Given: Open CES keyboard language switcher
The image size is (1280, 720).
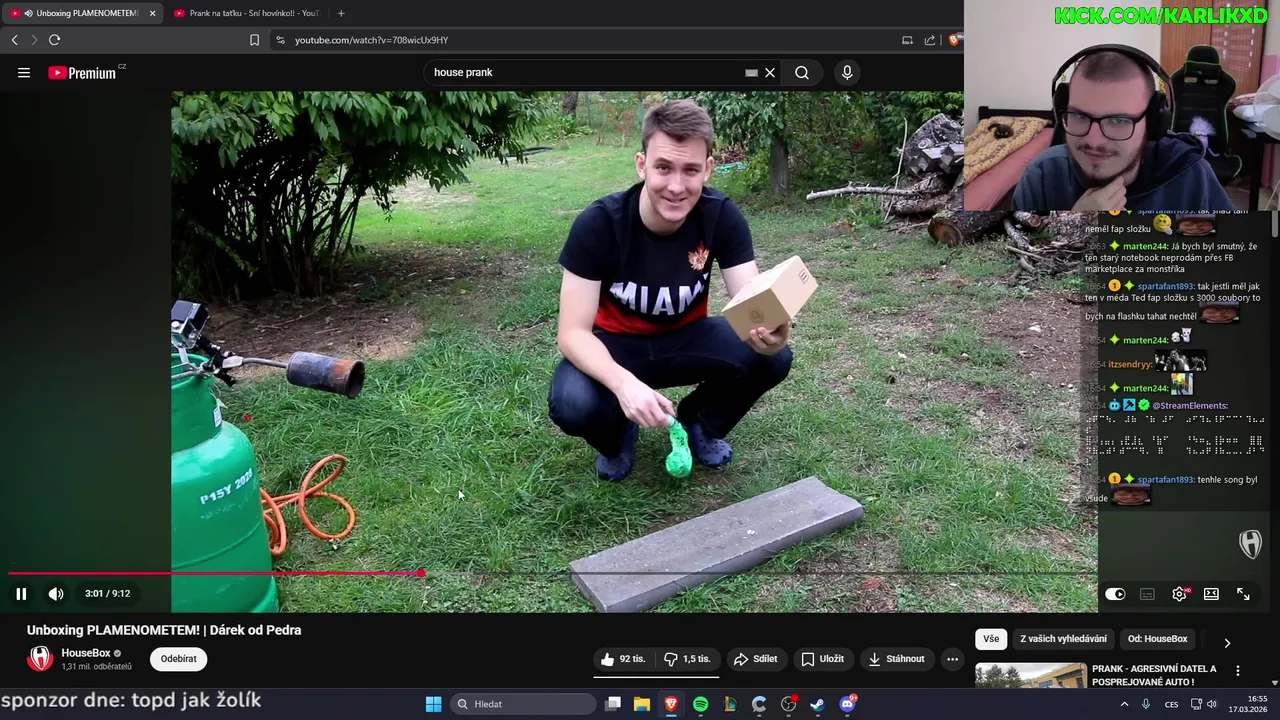Looking at the screenshot, I should [x=1171, y=704].
